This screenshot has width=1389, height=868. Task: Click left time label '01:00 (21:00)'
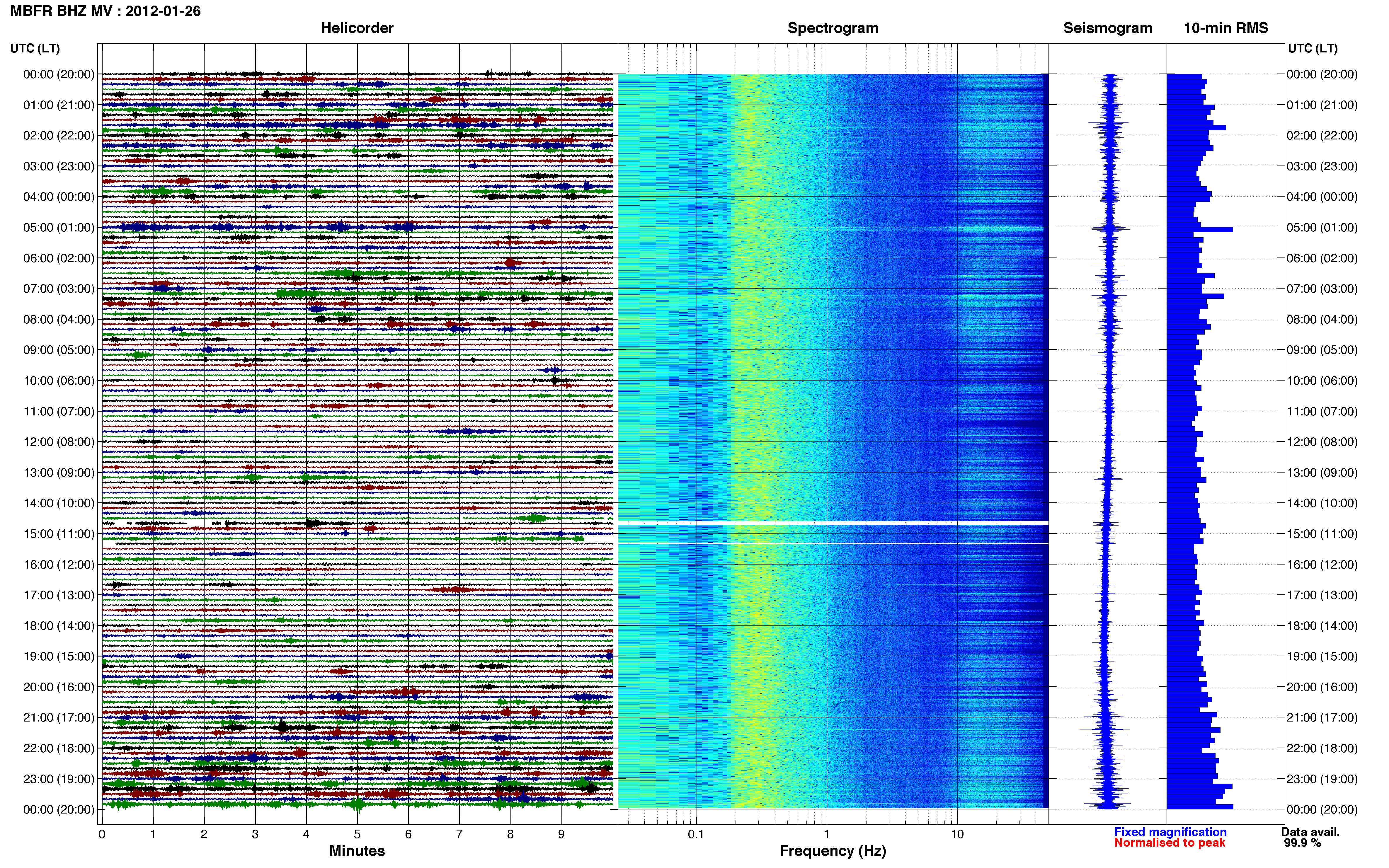pos(59,105)
